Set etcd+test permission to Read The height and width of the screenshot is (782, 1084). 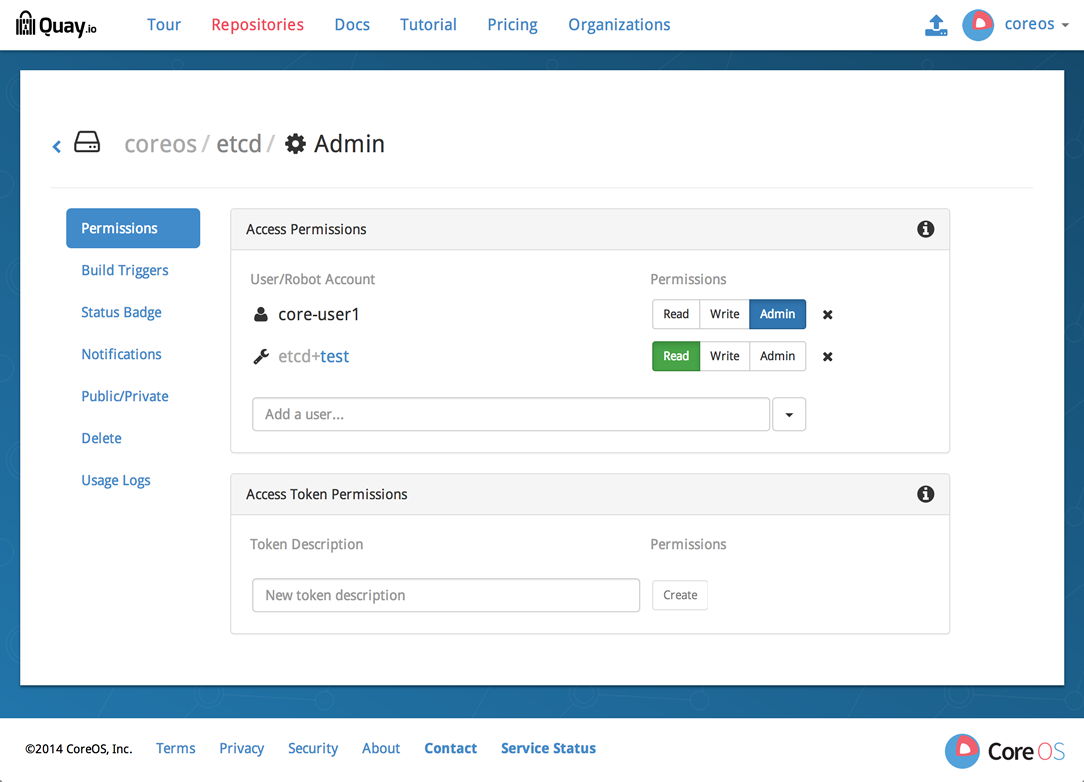(x=676, y=356)
